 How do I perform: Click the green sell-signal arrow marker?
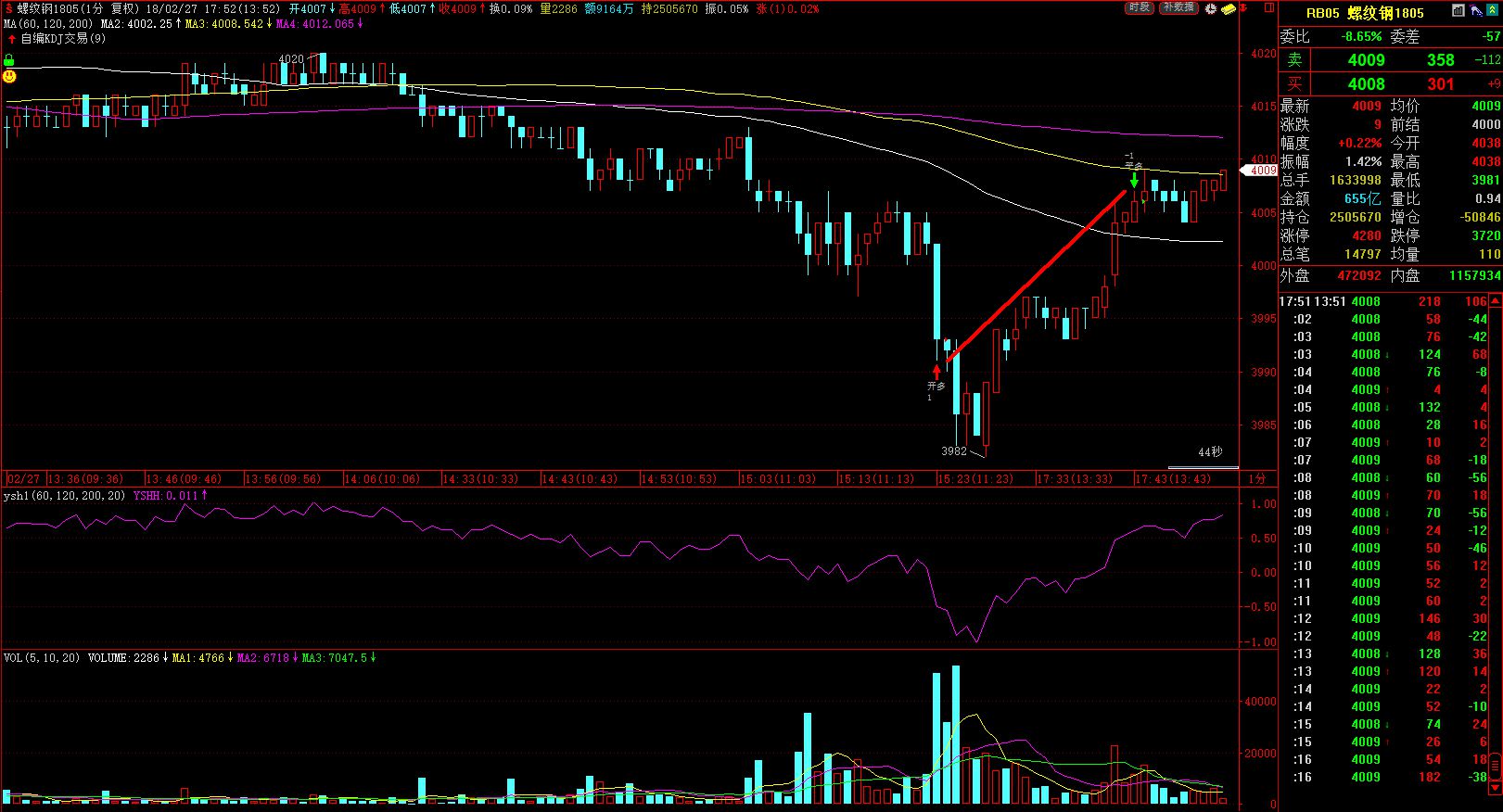click(x=1134, y=180)
